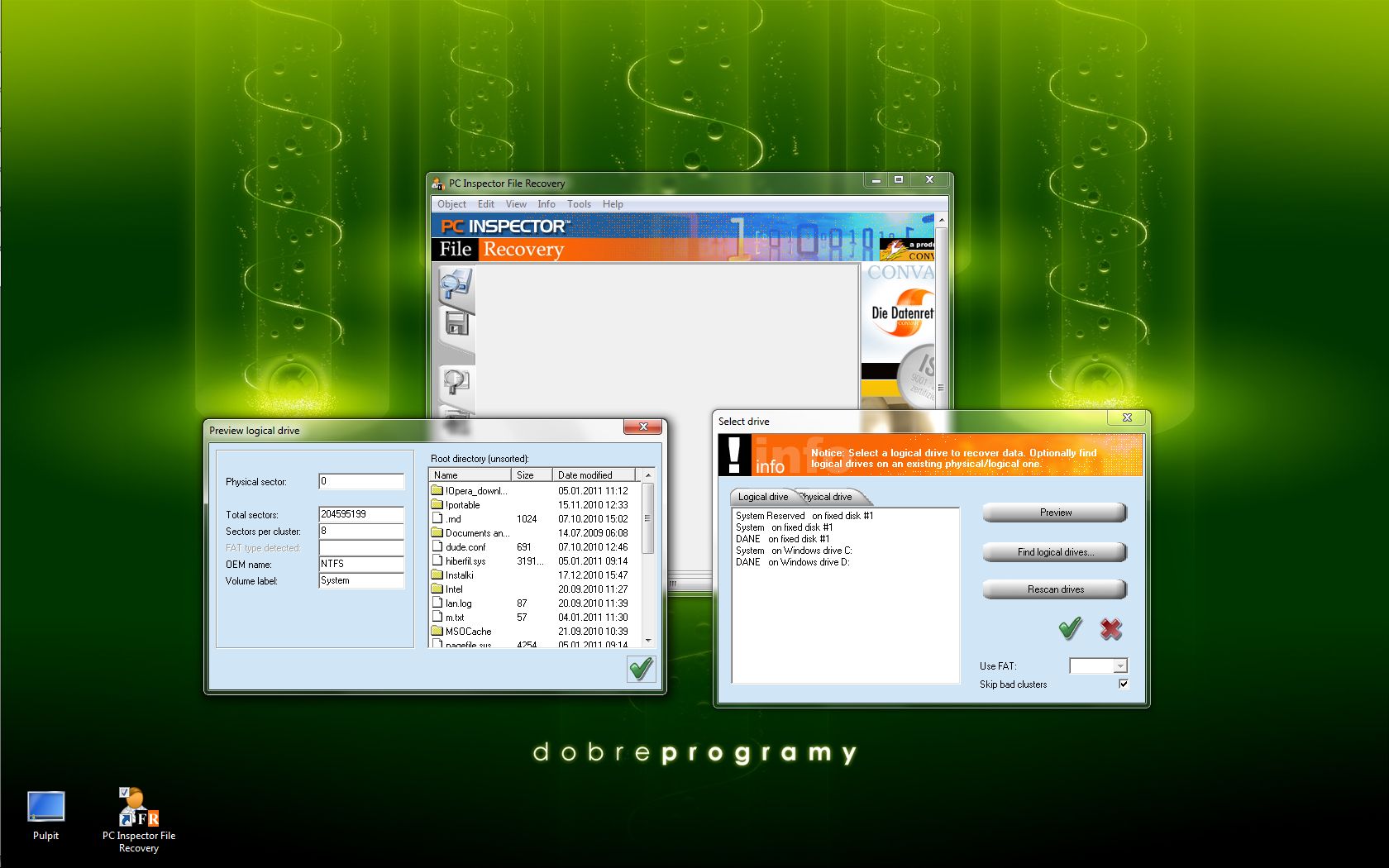Viewport: 1389px width, 868px height.
Task: Click the Physical sector input field
Action: click(x=361, y=481)
